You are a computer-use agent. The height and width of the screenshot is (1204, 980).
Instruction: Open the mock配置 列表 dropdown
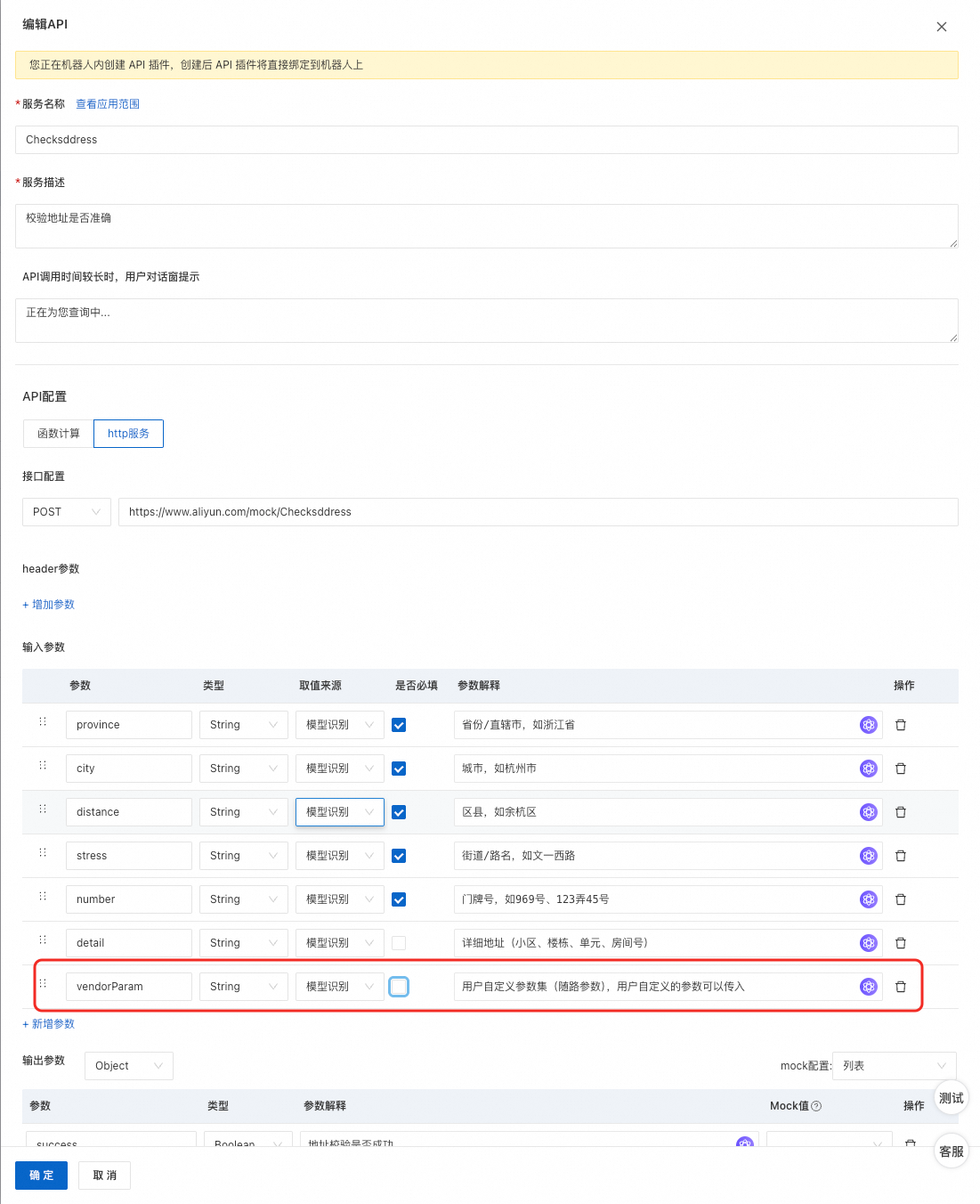pyautogui.click(x=895, y=1066)
